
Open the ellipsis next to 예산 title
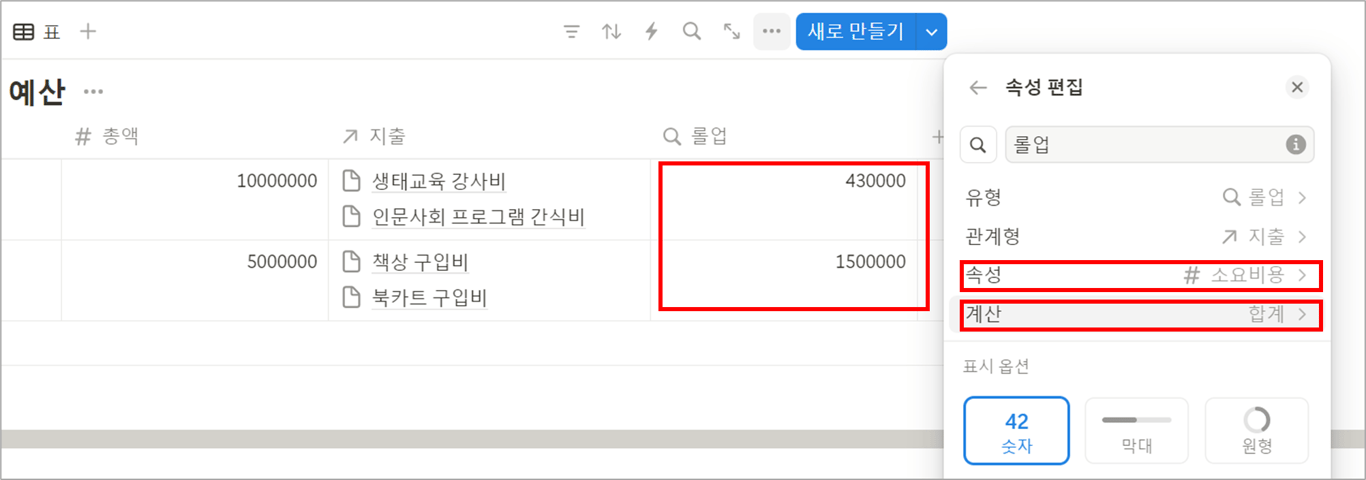(x=93, y=92)
